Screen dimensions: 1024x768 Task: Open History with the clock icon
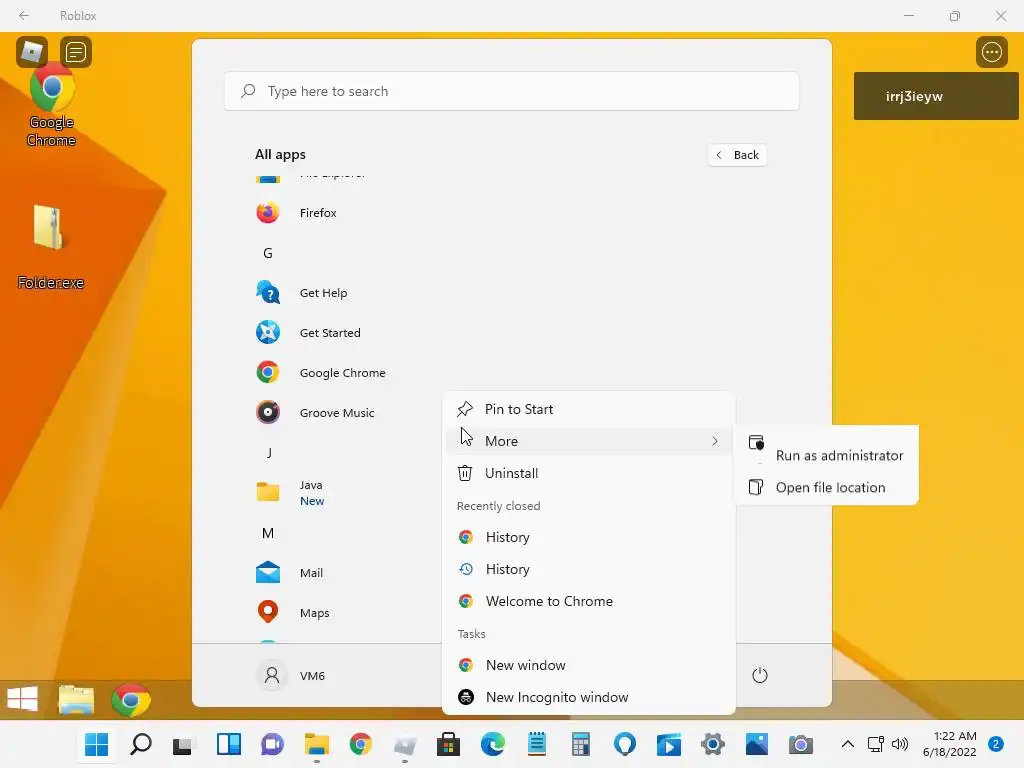[x=588, y=569]
